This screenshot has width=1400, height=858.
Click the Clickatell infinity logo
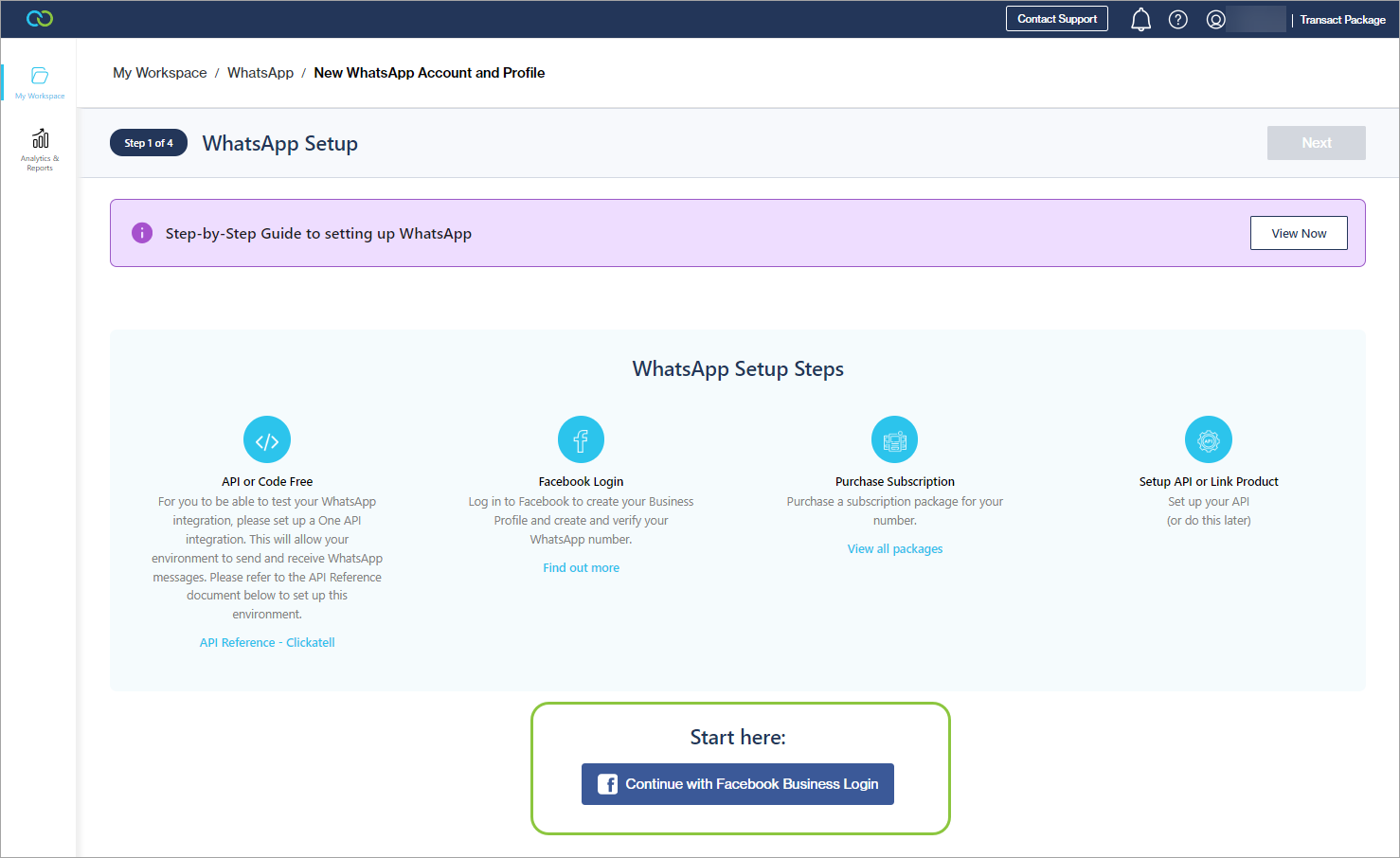40,19
